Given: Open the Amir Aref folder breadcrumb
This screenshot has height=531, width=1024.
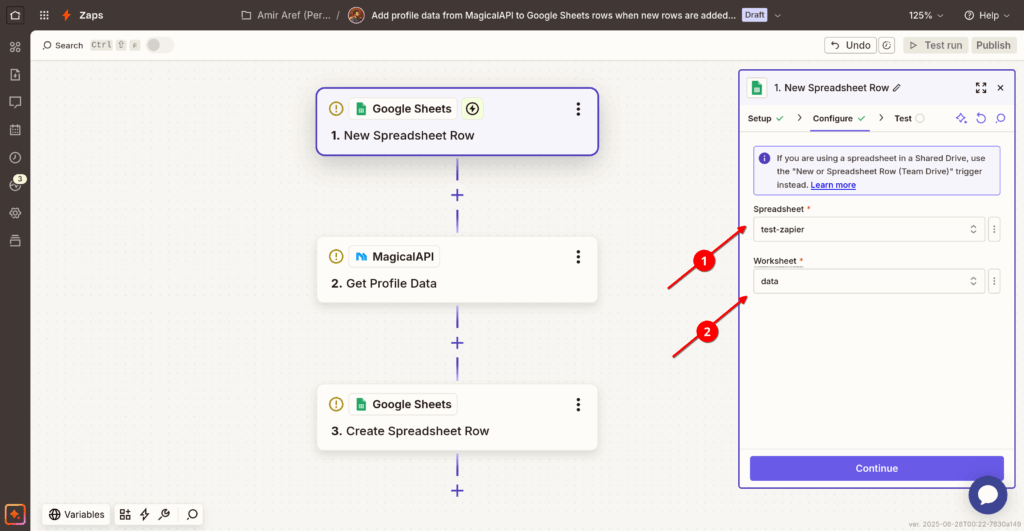Looking at the screenshot, I should tap(286, 15).
